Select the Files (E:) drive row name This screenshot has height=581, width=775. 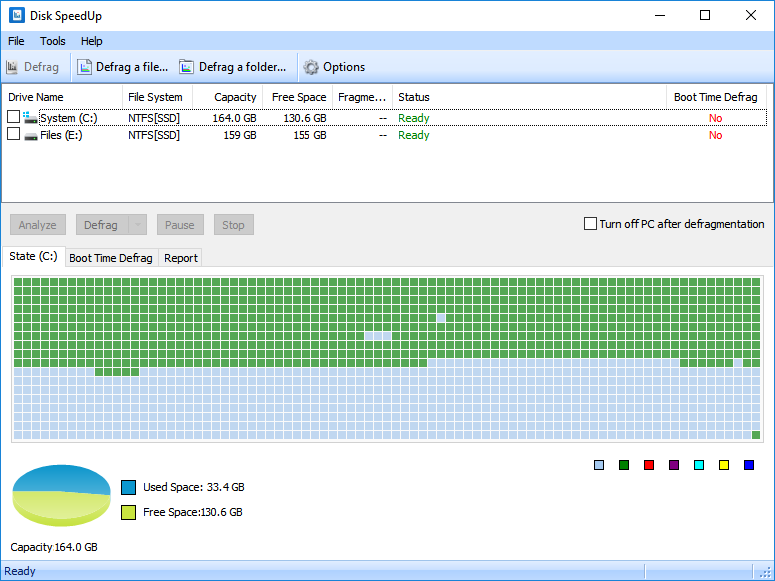(61, 135)
